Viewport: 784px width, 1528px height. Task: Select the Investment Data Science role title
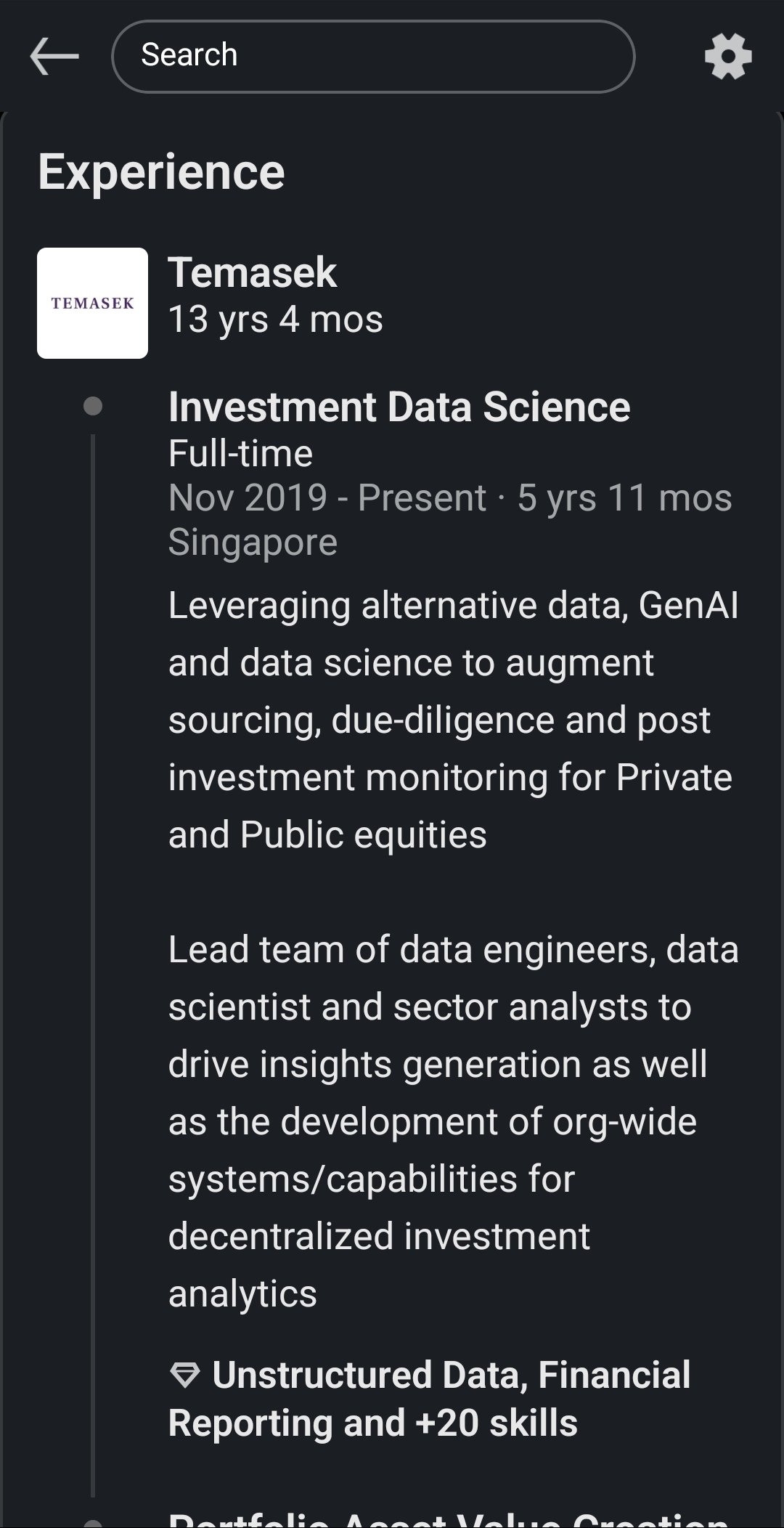pos(399,407)
